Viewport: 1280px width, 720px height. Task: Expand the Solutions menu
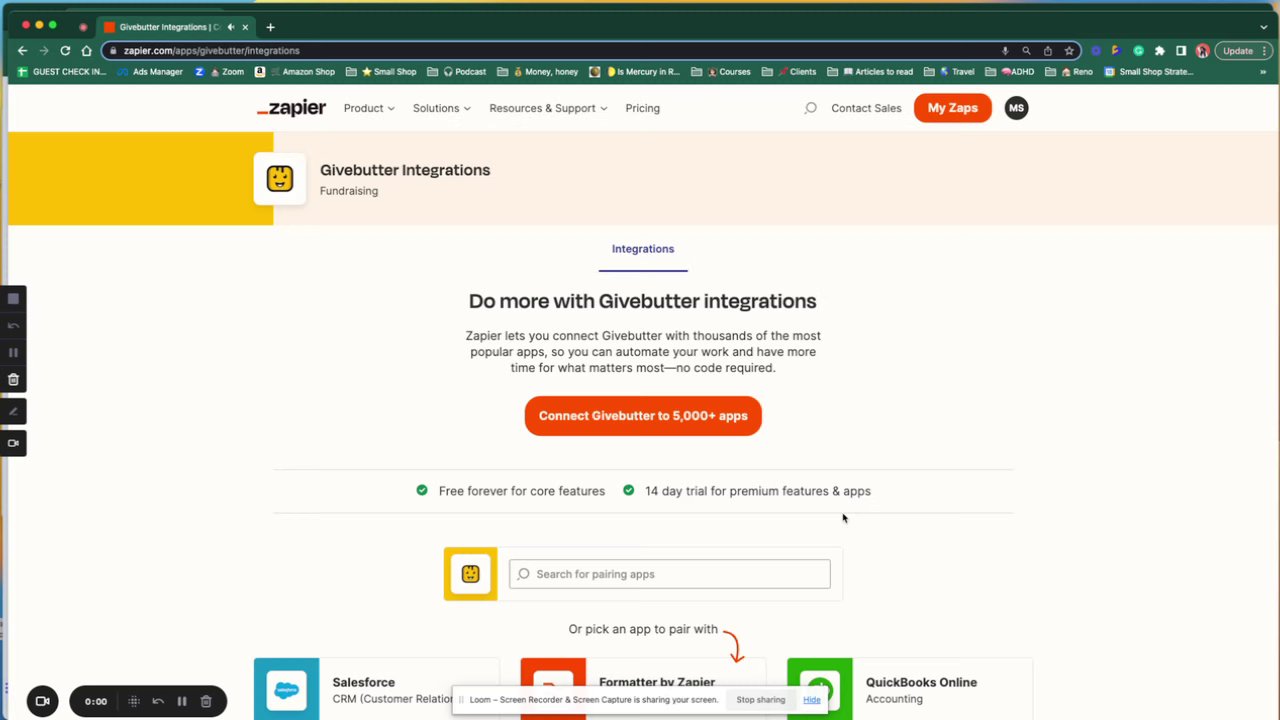pyautogui.click(x=442, y=108)
